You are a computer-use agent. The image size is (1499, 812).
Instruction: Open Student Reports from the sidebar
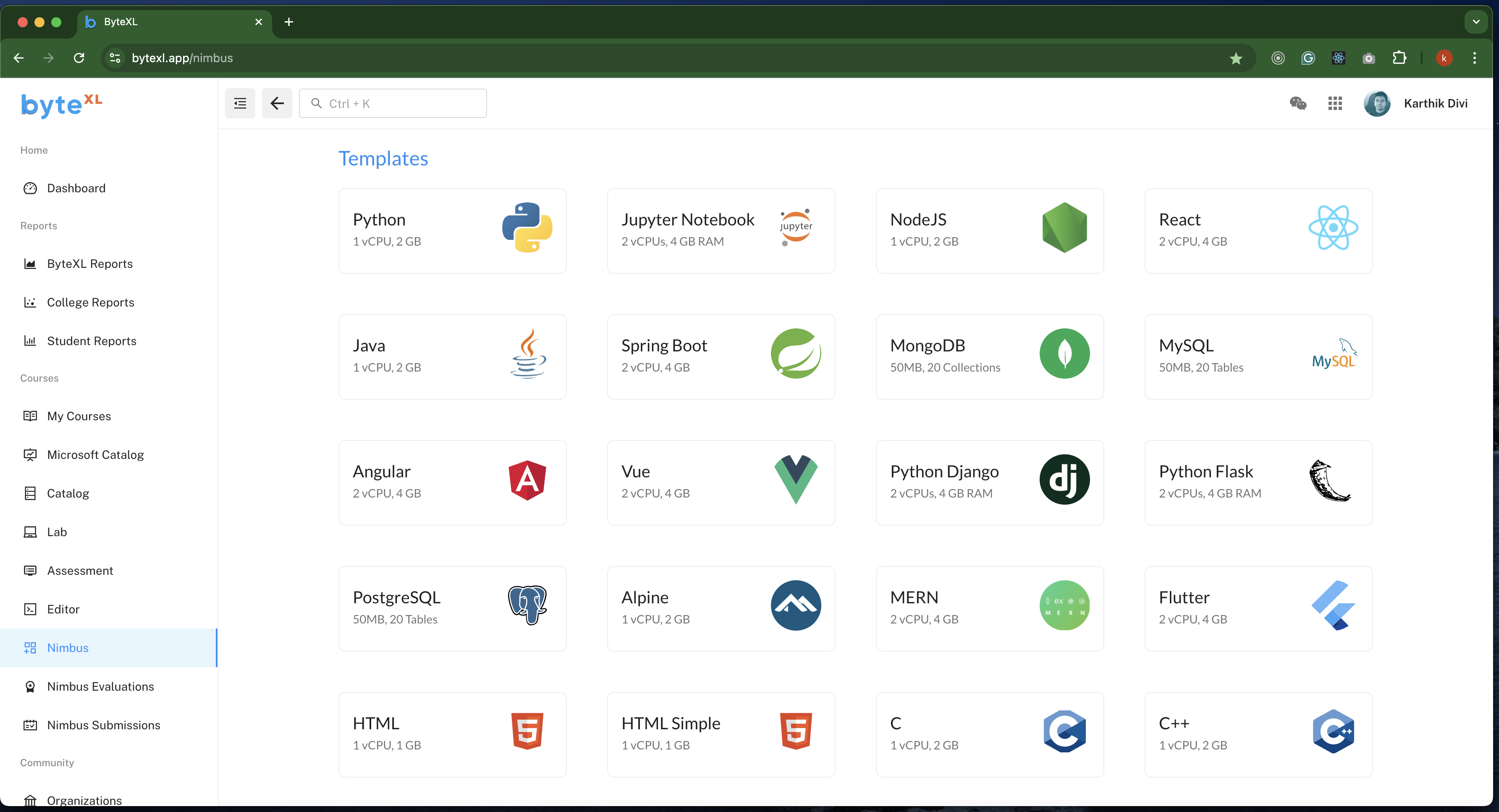tap(92, 341)
